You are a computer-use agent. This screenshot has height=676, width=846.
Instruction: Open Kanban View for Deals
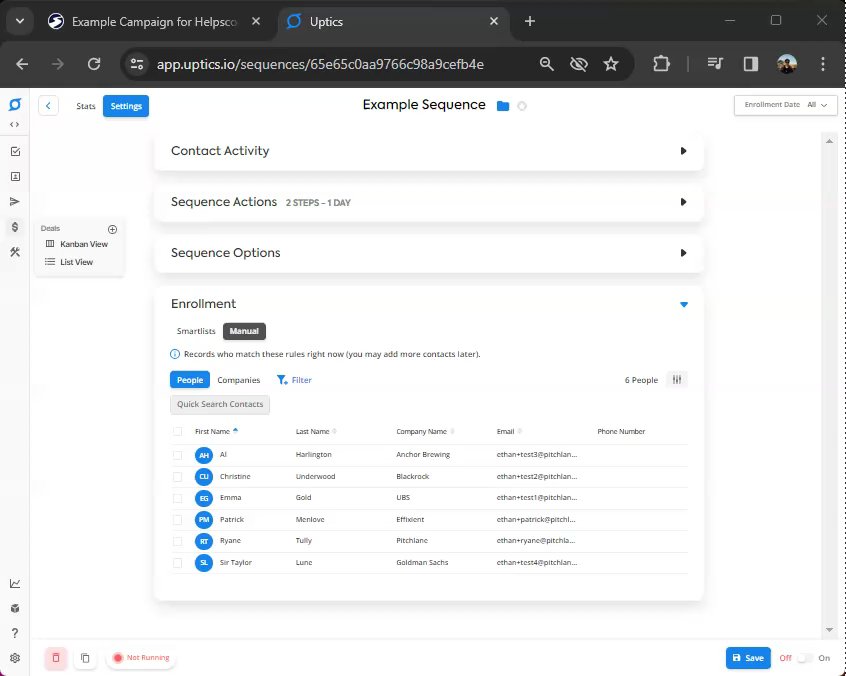77,244
